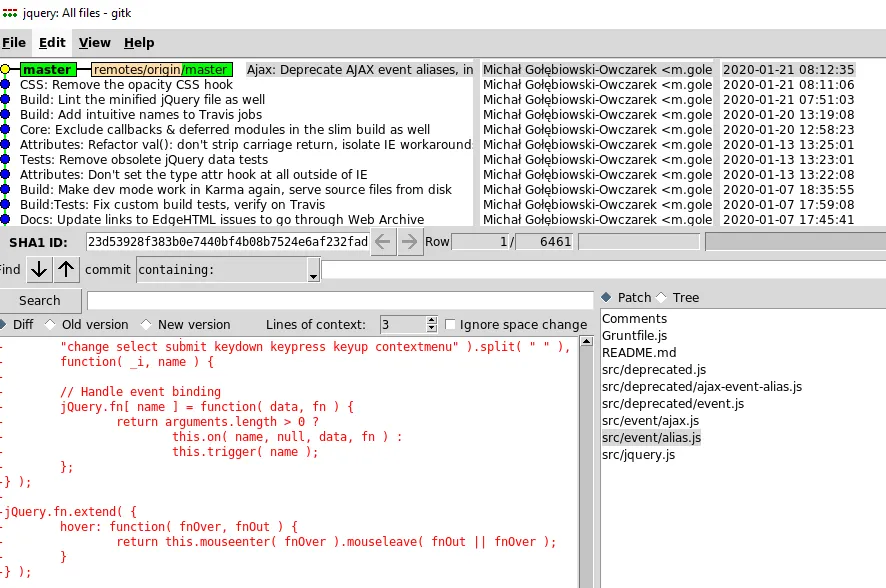Decrease lines of context with spinner down
Screen dimensions: 886x588
(432, 328)
